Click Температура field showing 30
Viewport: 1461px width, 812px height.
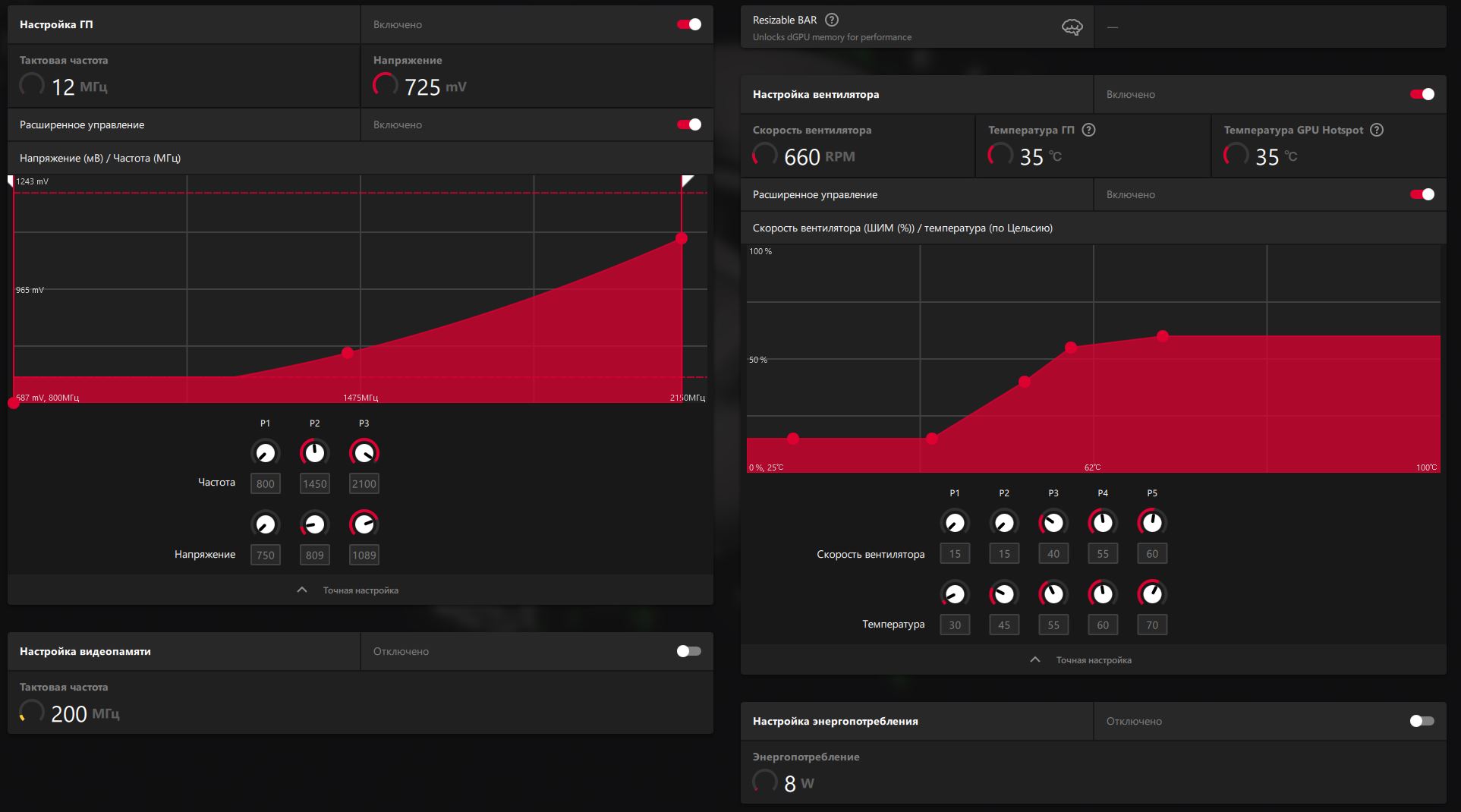[955, 625]
